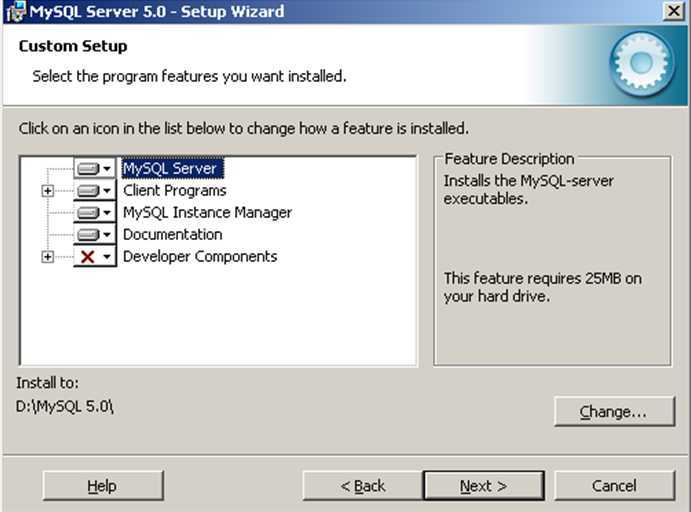Select the Client Programs feature label
Image resolution: width=691 pixels, height=512 pixels.
[174, 191]
